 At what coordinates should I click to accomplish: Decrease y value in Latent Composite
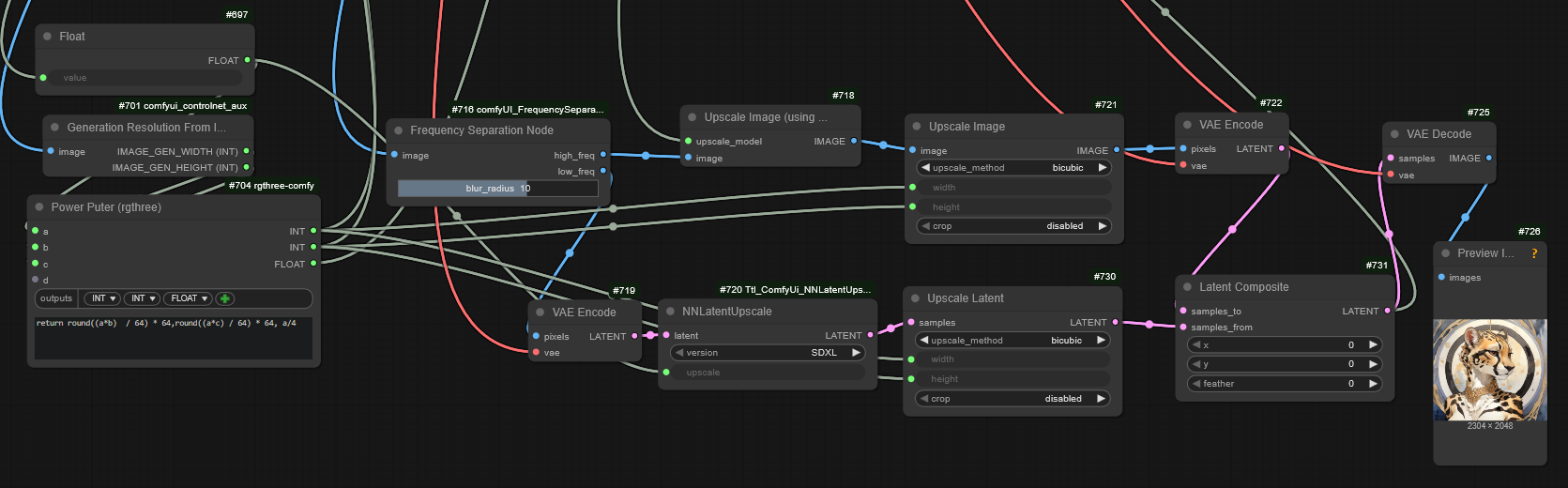(x=1196, y=364)
